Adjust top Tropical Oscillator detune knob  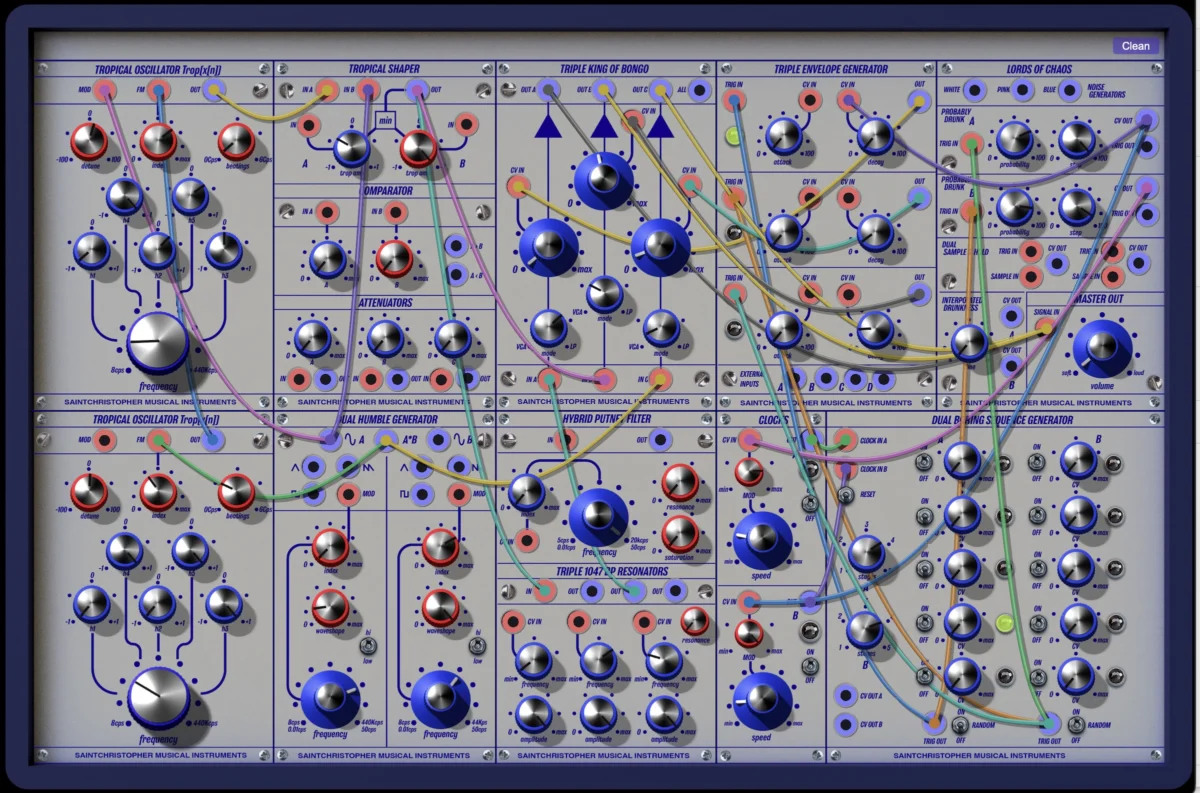[89, 142]
